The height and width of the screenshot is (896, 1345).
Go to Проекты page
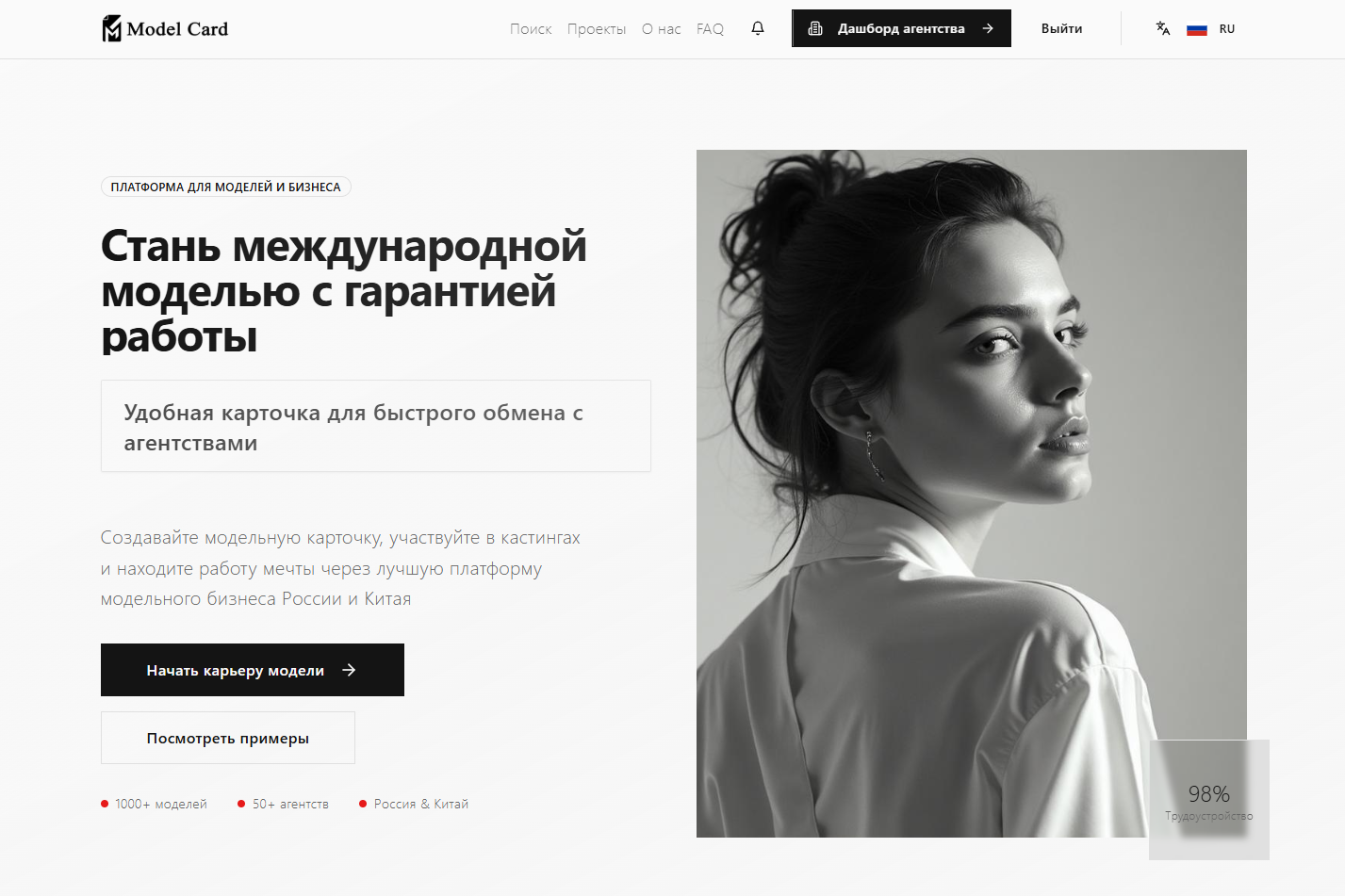coord(597,29)
